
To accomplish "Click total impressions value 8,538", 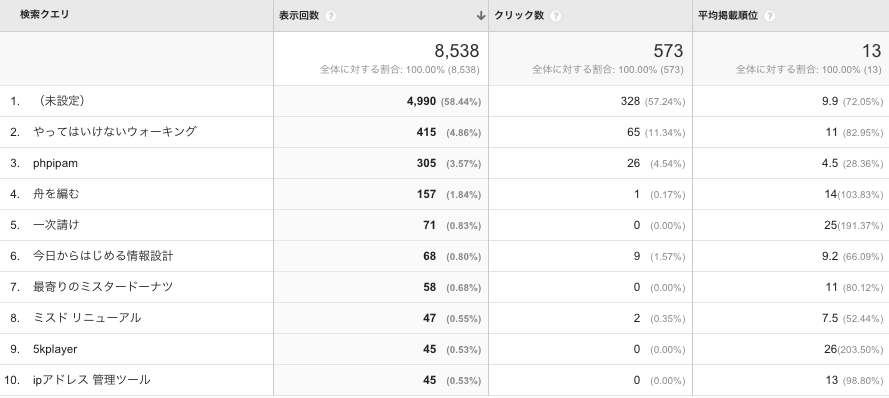I will point(457,51).
